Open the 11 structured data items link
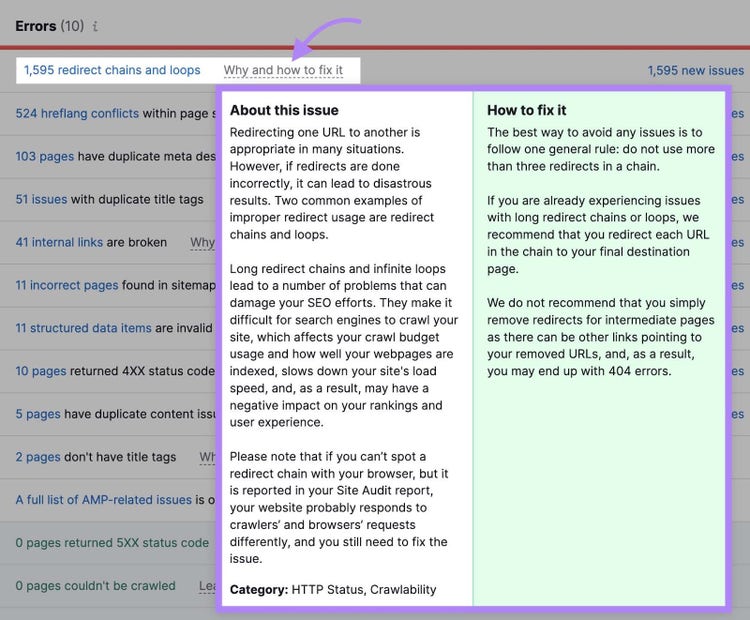 pyautogui.click(x=83, y=328)
